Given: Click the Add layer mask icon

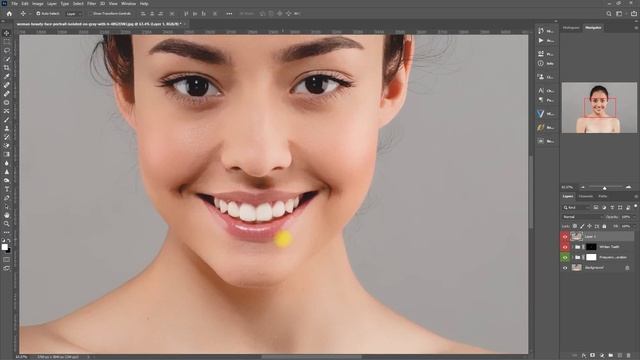Looking at the screenshot, I should (x=593, y=356).
